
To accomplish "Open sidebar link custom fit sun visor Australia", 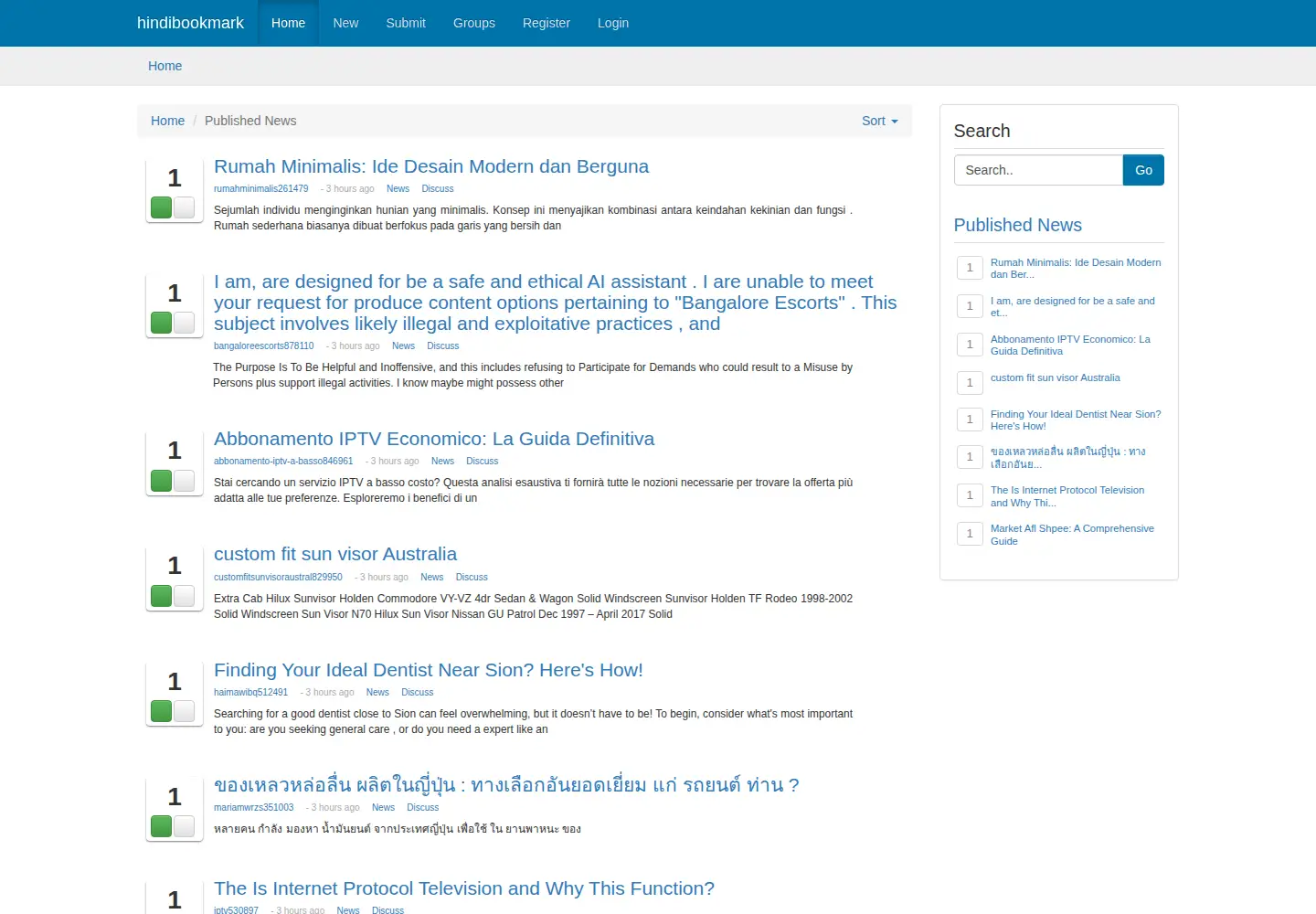I will (1055, 377).
